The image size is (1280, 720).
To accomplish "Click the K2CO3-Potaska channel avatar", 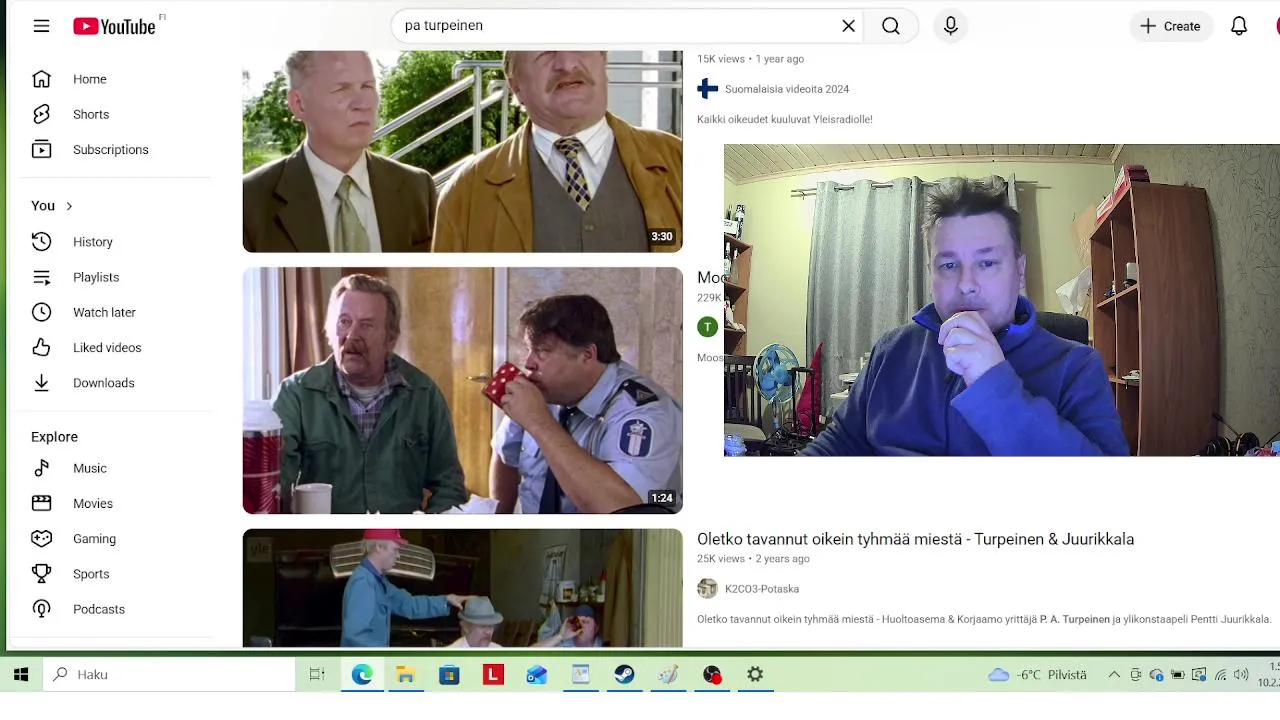I will point(708,589).
